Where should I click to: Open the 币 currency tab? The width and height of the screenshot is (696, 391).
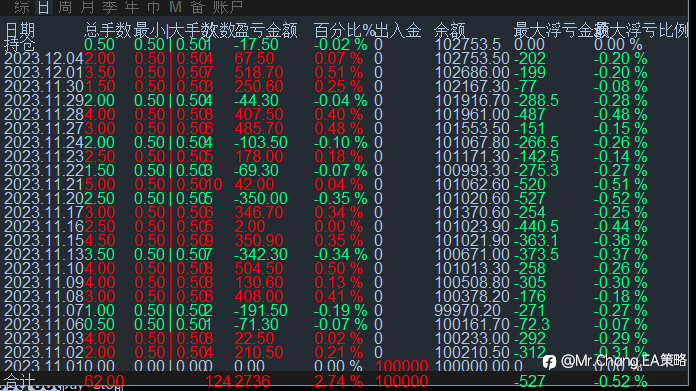click(x=154, y=7)
